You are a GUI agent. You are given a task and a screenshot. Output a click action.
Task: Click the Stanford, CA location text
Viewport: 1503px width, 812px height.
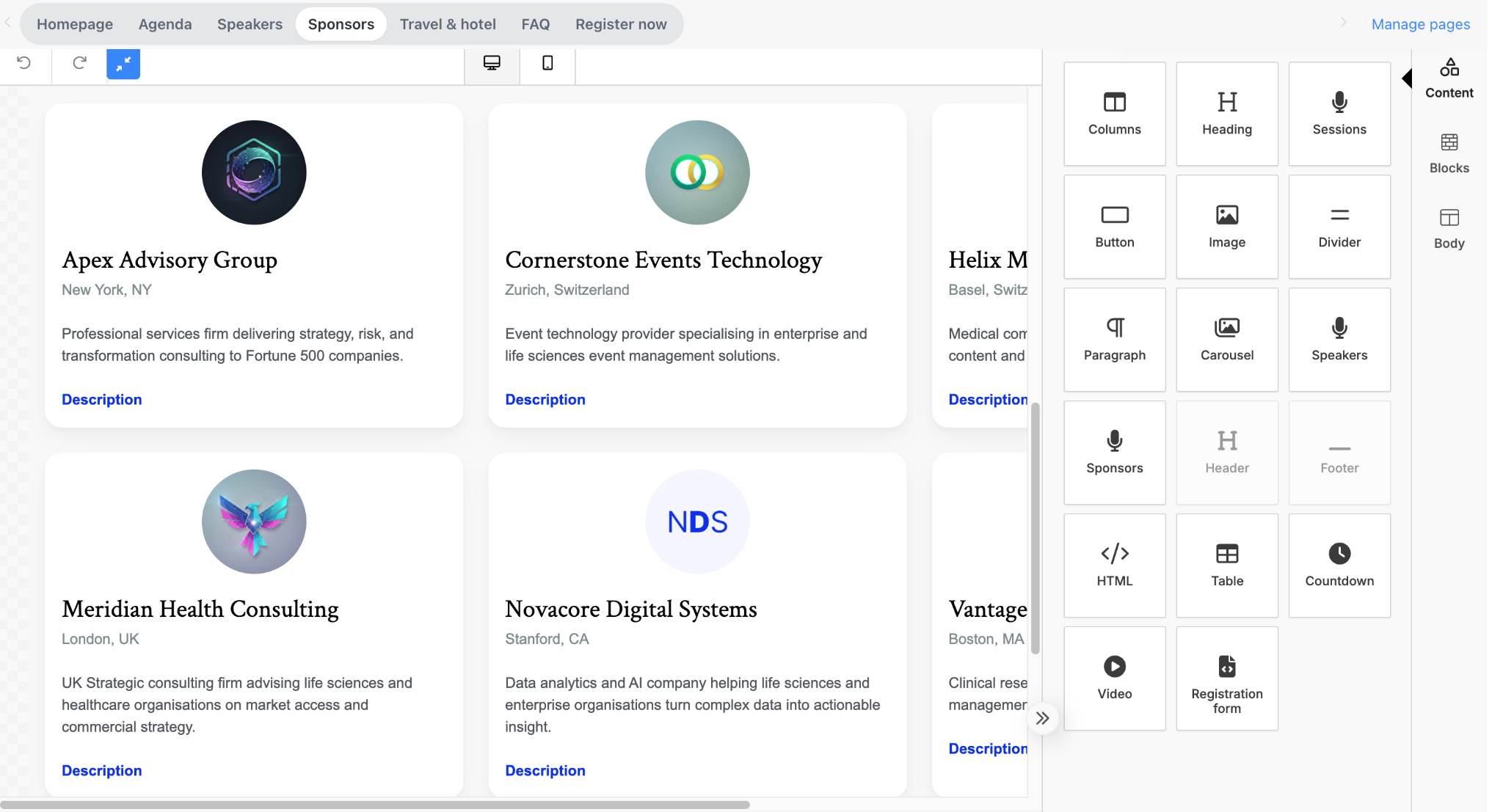click(x=547, y=639)
